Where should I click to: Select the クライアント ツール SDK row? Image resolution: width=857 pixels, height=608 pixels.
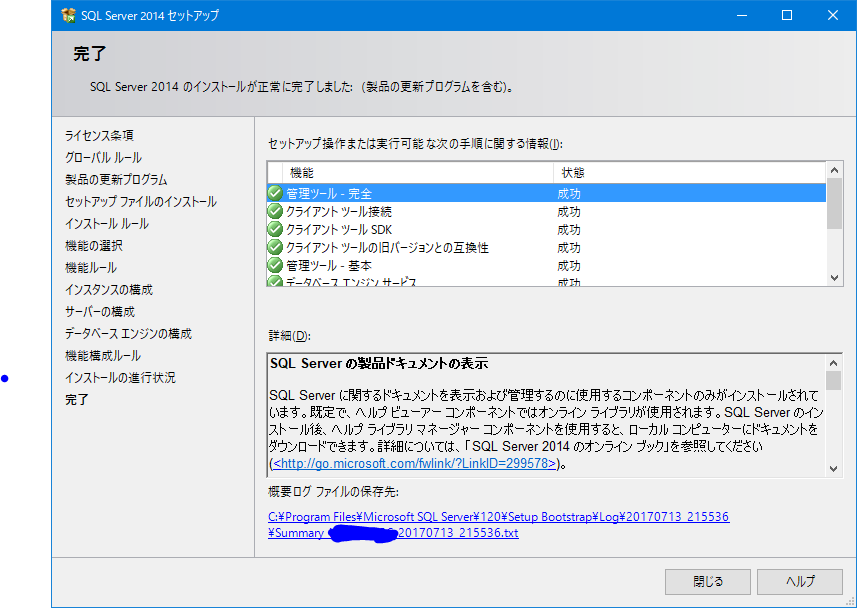547,229
